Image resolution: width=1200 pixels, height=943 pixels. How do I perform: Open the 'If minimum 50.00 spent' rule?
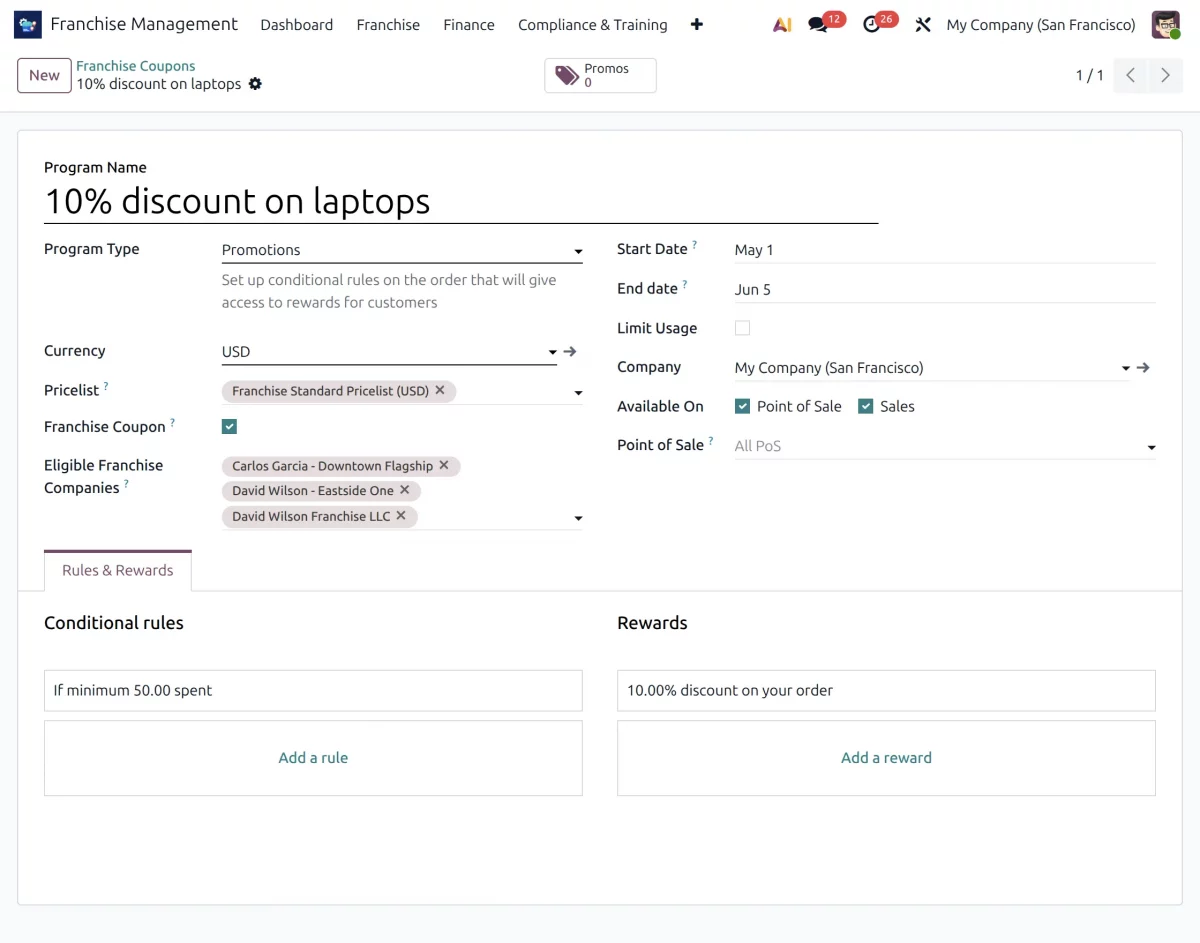[313, 691]
